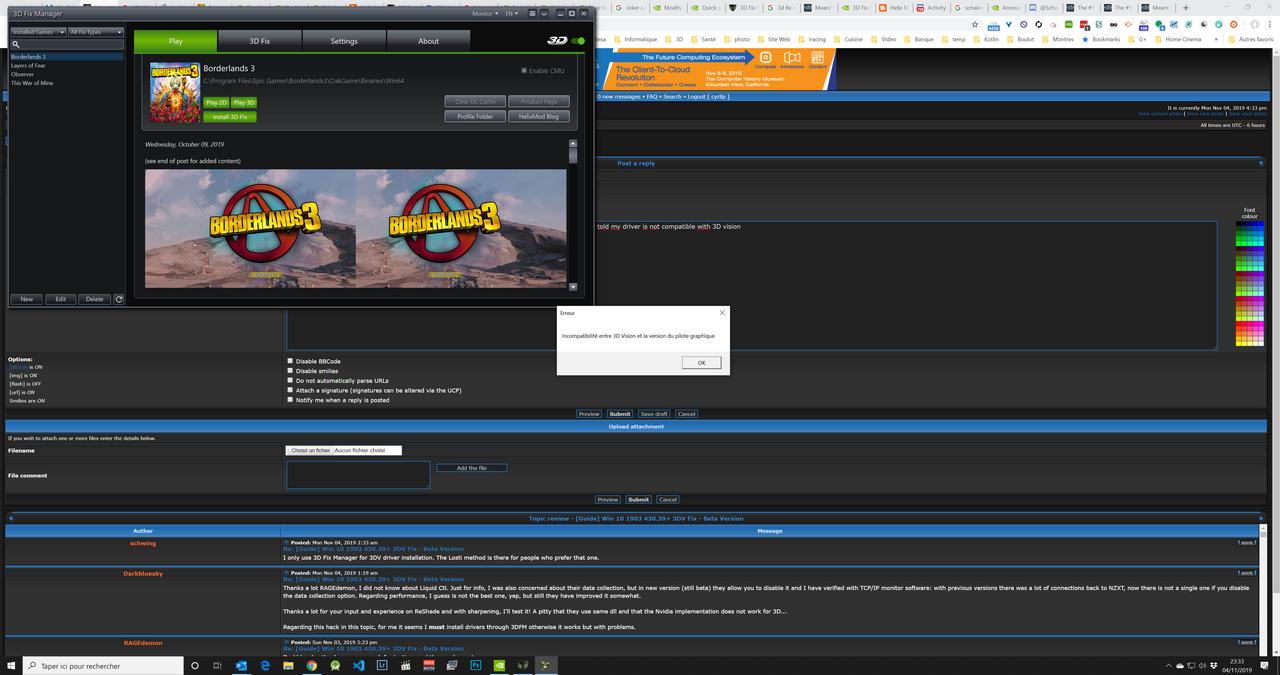Viewport: 1280px width, 675px height.
Task: Open the Profile Folder button
Action: (475, 116)
